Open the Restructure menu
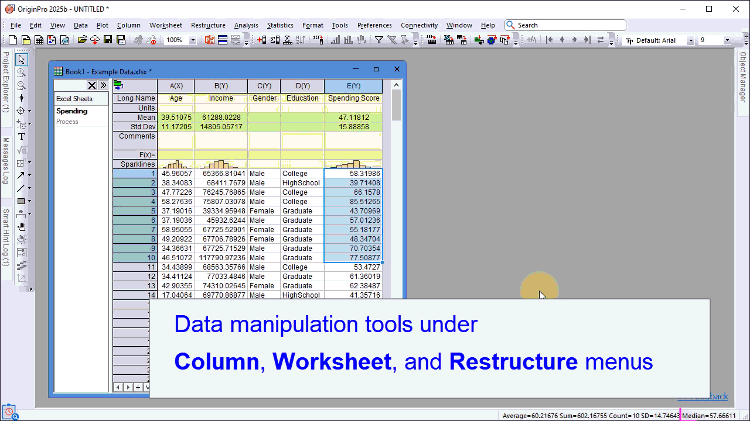 pyautogui.click(x=207, y=24)
